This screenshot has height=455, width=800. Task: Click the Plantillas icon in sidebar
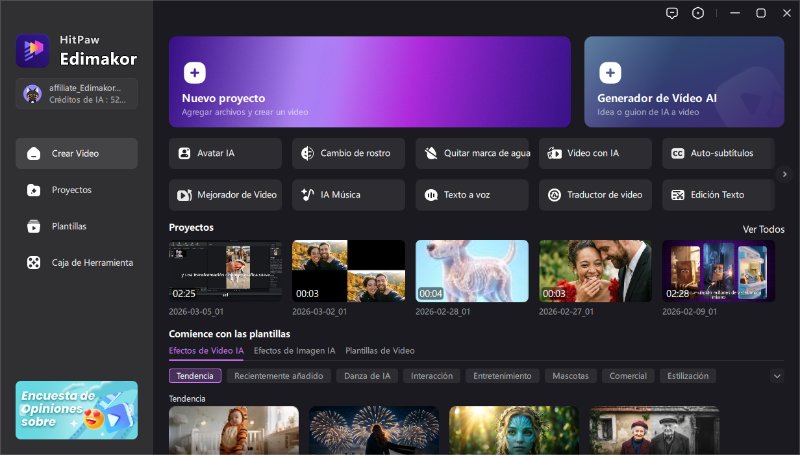click(x=33, y=226)
